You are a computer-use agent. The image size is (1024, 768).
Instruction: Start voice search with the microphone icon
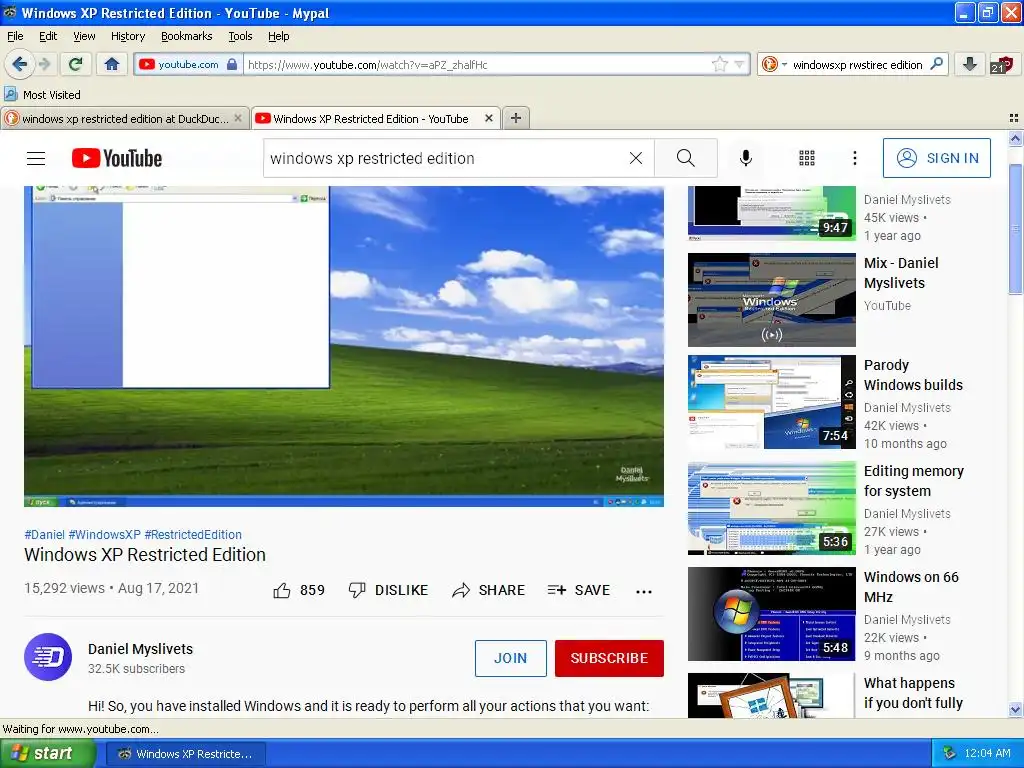(x=746, y=158)
